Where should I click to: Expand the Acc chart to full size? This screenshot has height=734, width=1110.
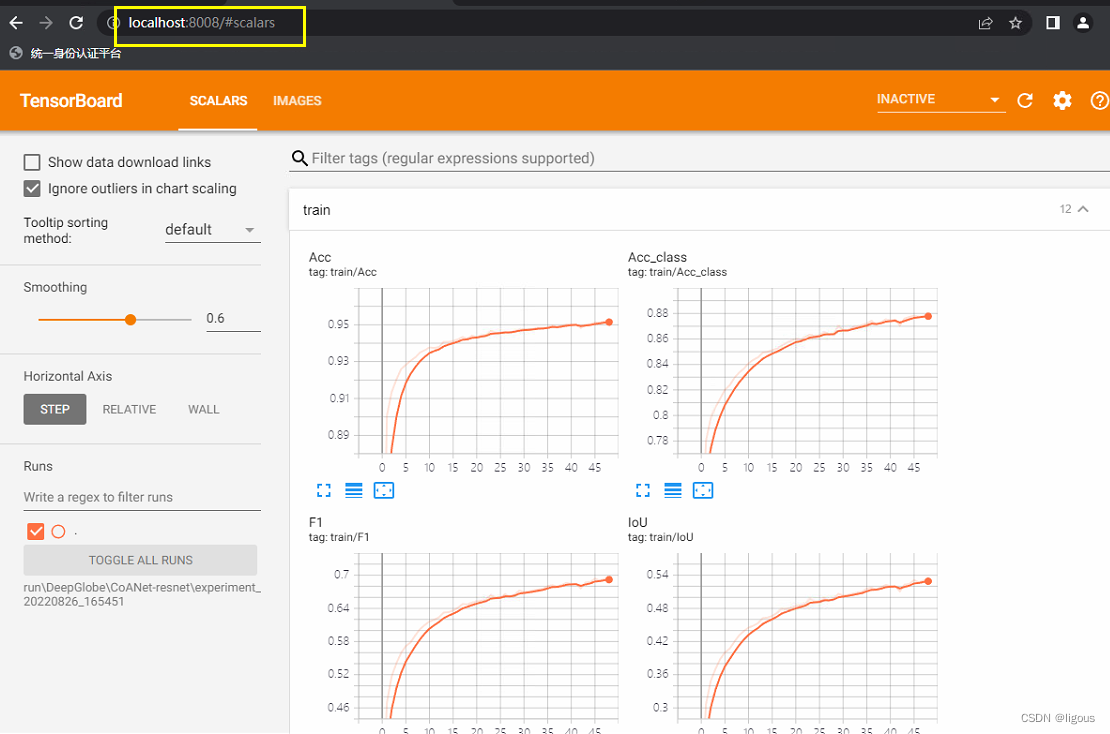(324, 491)
